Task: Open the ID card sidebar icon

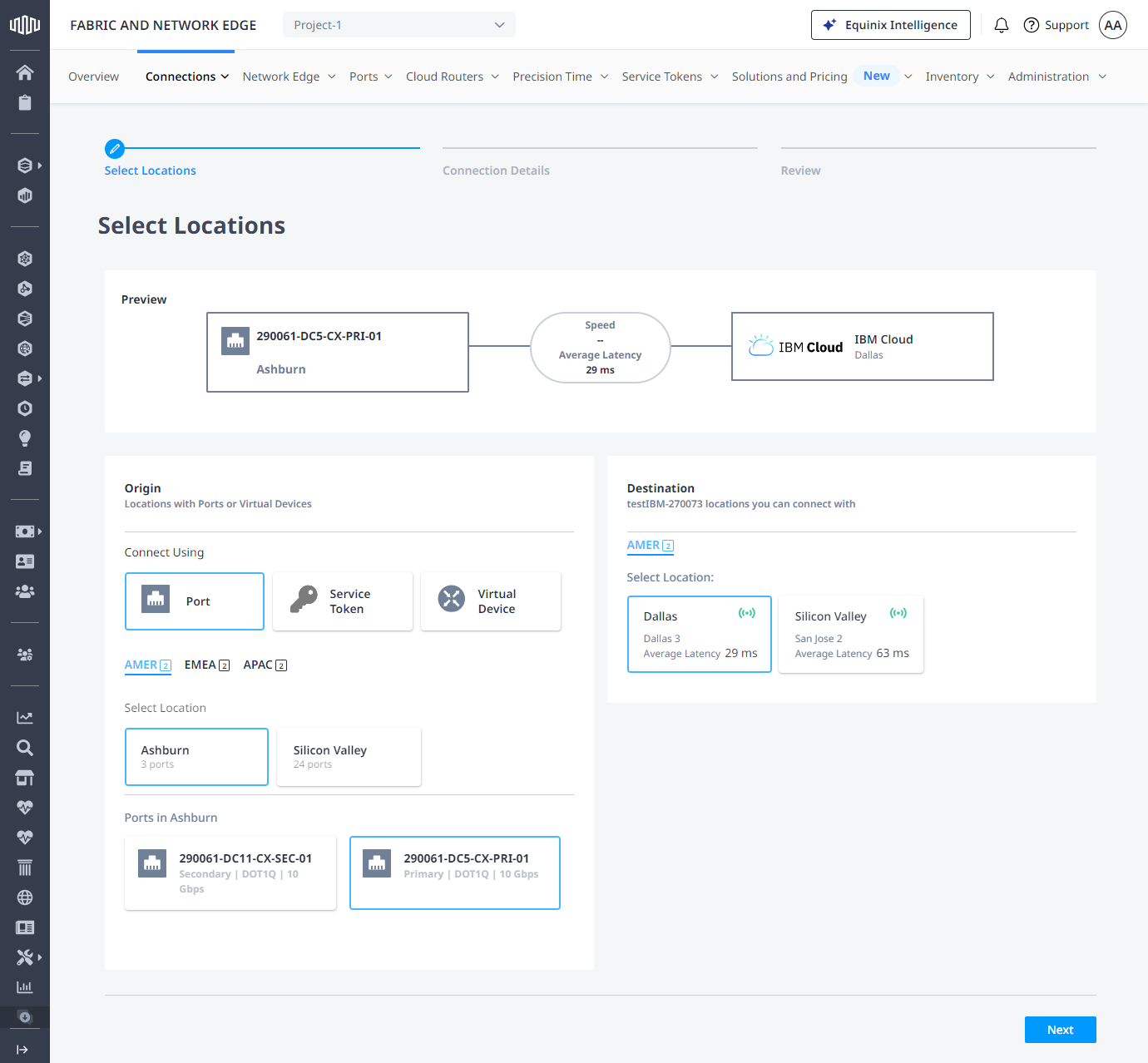Action: click(x=25, y=561)
